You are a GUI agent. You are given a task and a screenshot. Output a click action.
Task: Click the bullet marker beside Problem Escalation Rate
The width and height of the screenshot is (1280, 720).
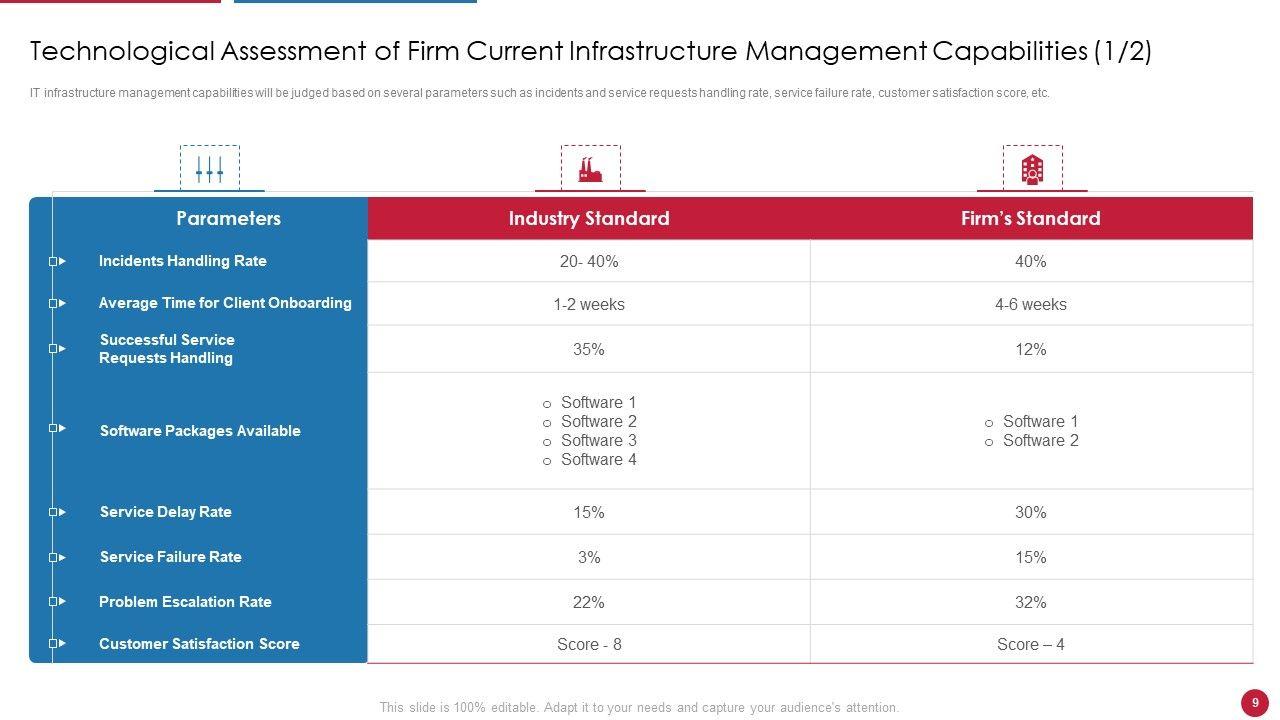57,601
